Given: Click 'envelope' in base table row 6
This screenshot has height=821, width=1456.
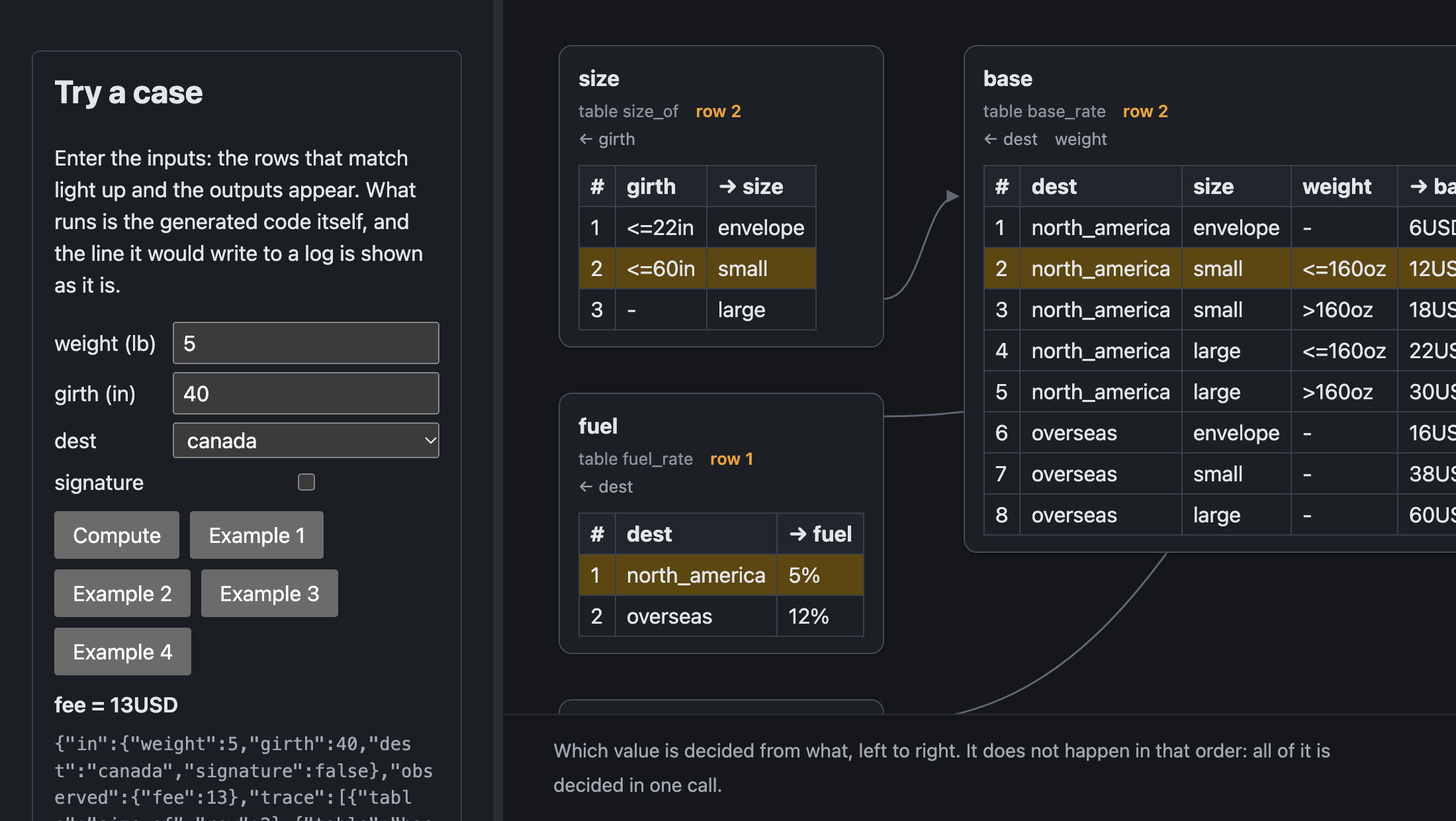Looking at the screenshot, I should tap(1236, 433).
